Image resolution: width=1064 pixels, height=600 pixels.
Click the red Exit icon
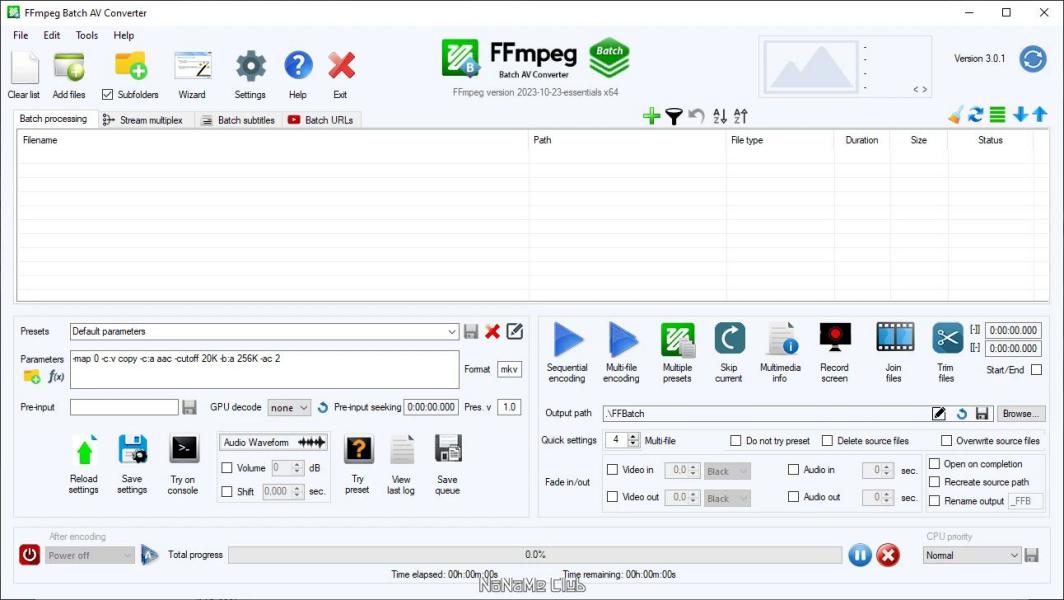(x=341, y=67)
